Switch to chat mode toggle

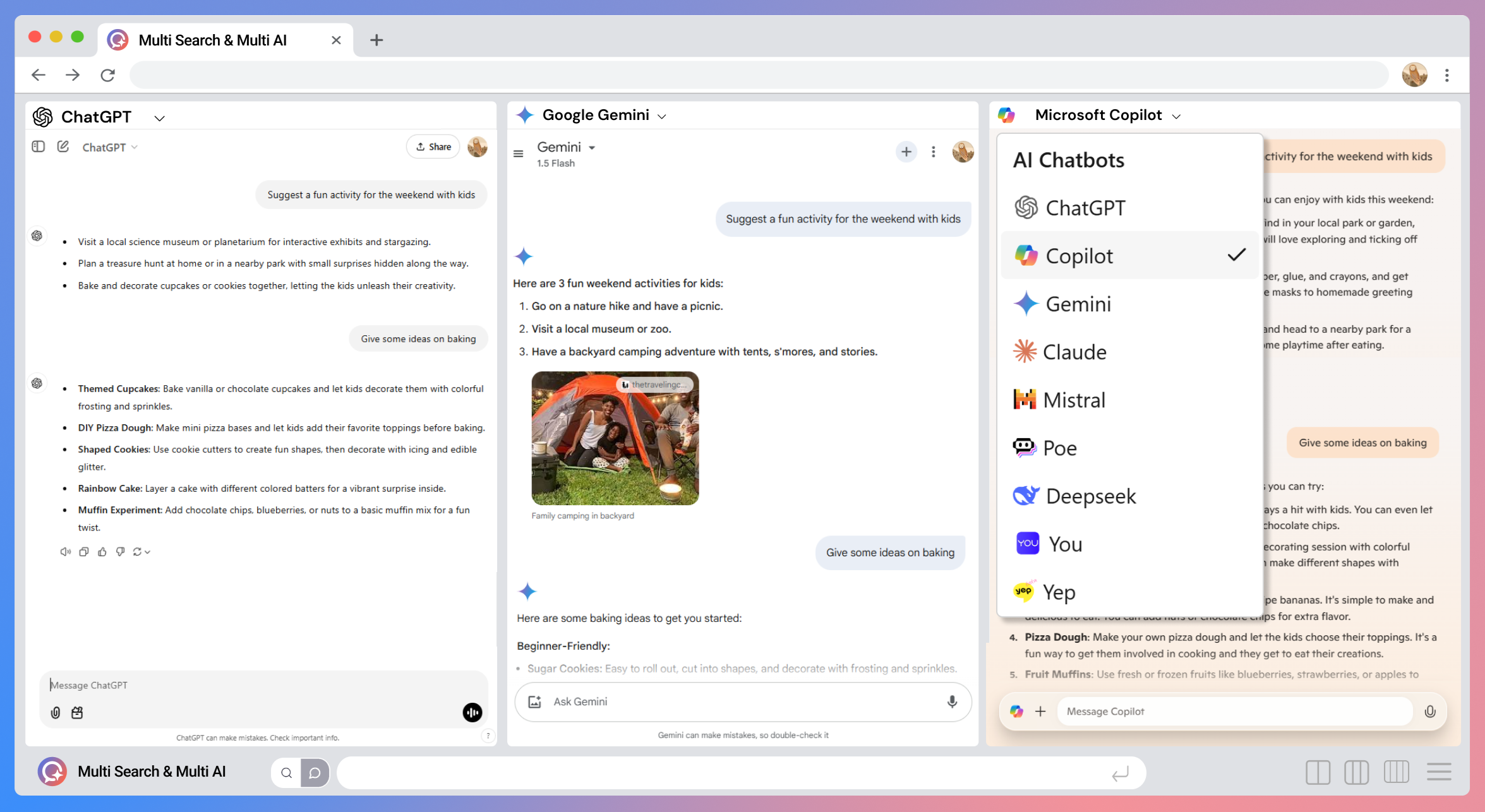pos(315,773)
